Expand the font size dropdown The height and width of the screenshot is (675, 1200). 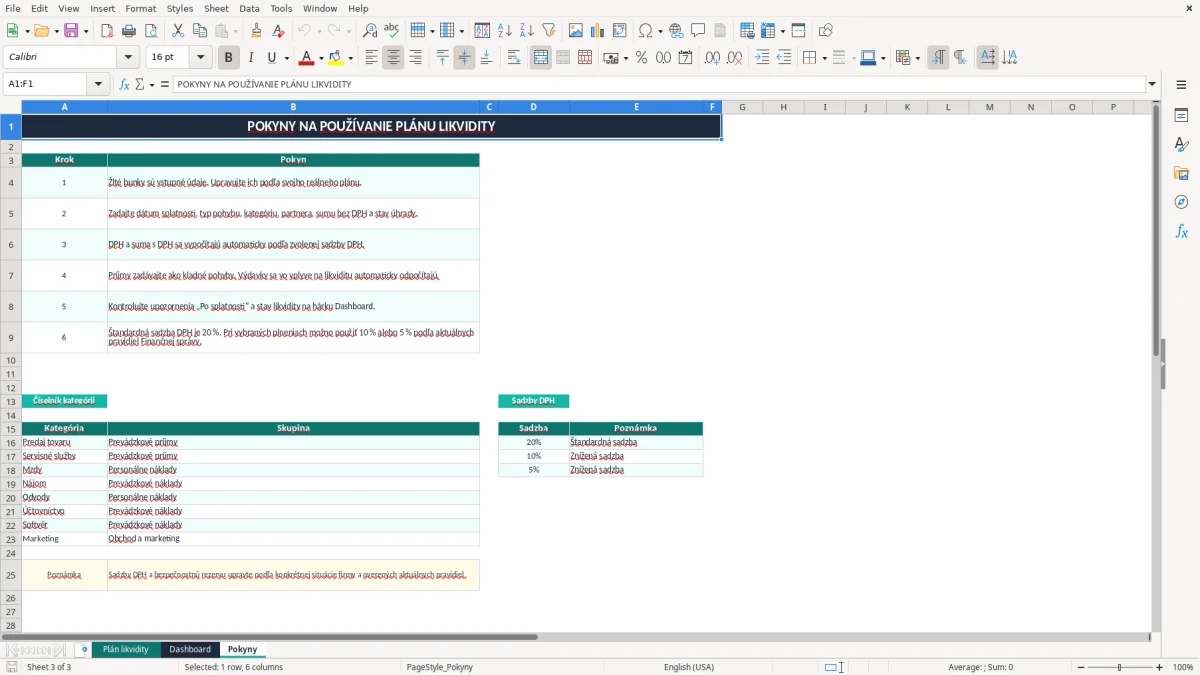coord(201,58)
